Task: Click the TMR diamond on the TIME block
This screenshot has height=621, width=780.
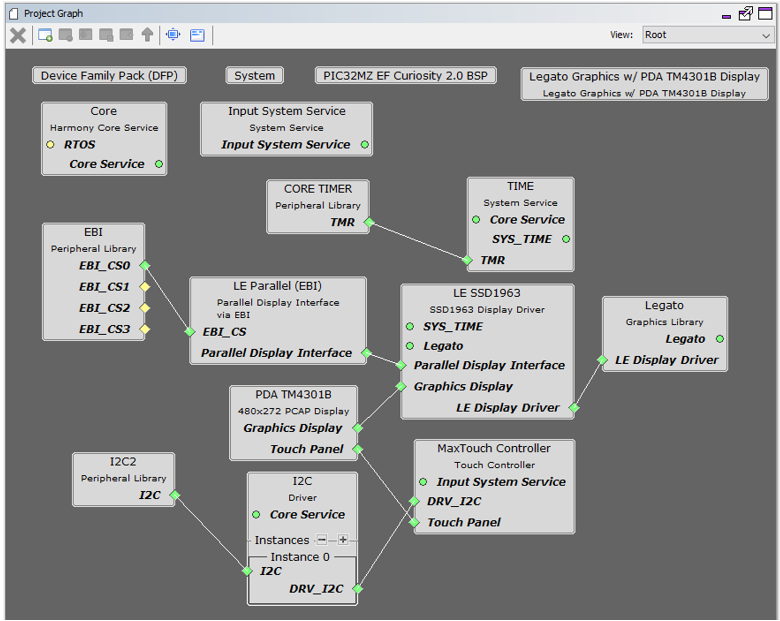Action: (467, 260)
